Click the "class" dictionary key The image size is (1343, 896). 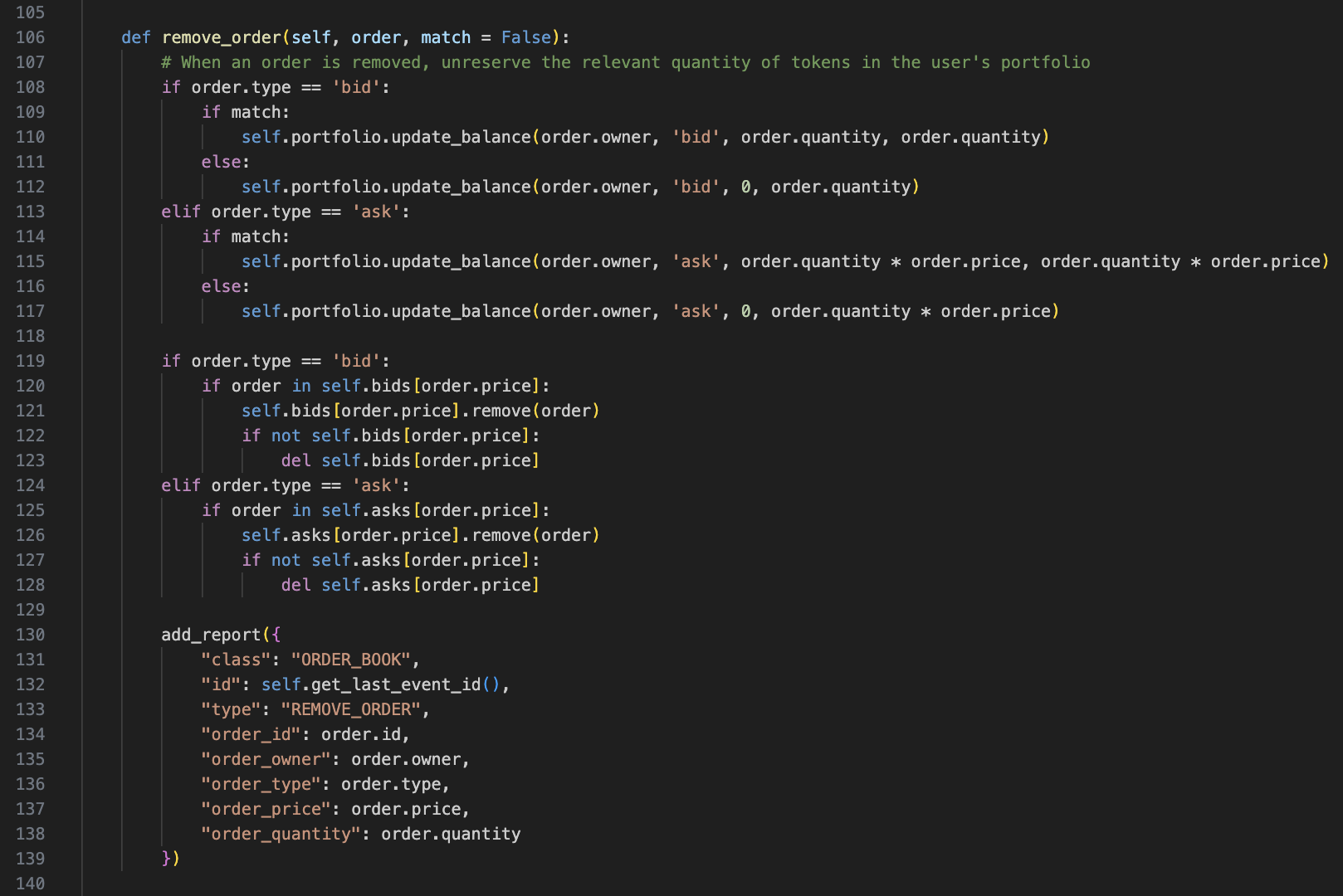point(236,660)
